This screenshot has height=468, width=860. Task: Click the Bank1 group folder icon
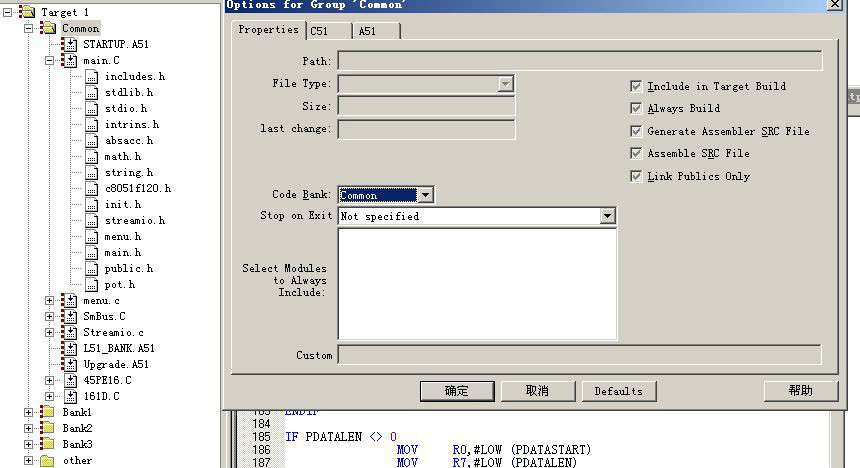[48, 412]
